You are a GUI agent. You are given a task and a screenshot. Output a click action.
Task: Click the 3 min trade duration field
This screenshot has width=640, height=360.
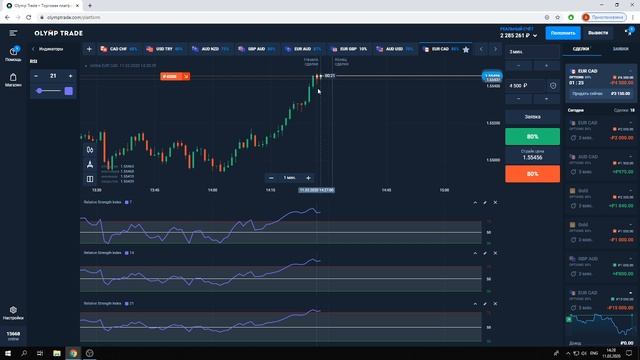(x=533, y=52)
